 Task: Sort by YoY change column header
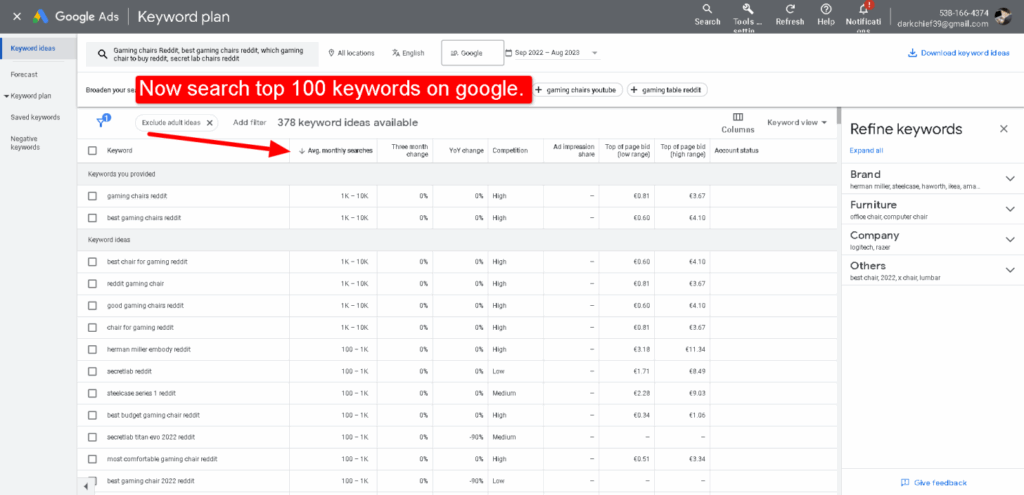click(x=466, y=151)
